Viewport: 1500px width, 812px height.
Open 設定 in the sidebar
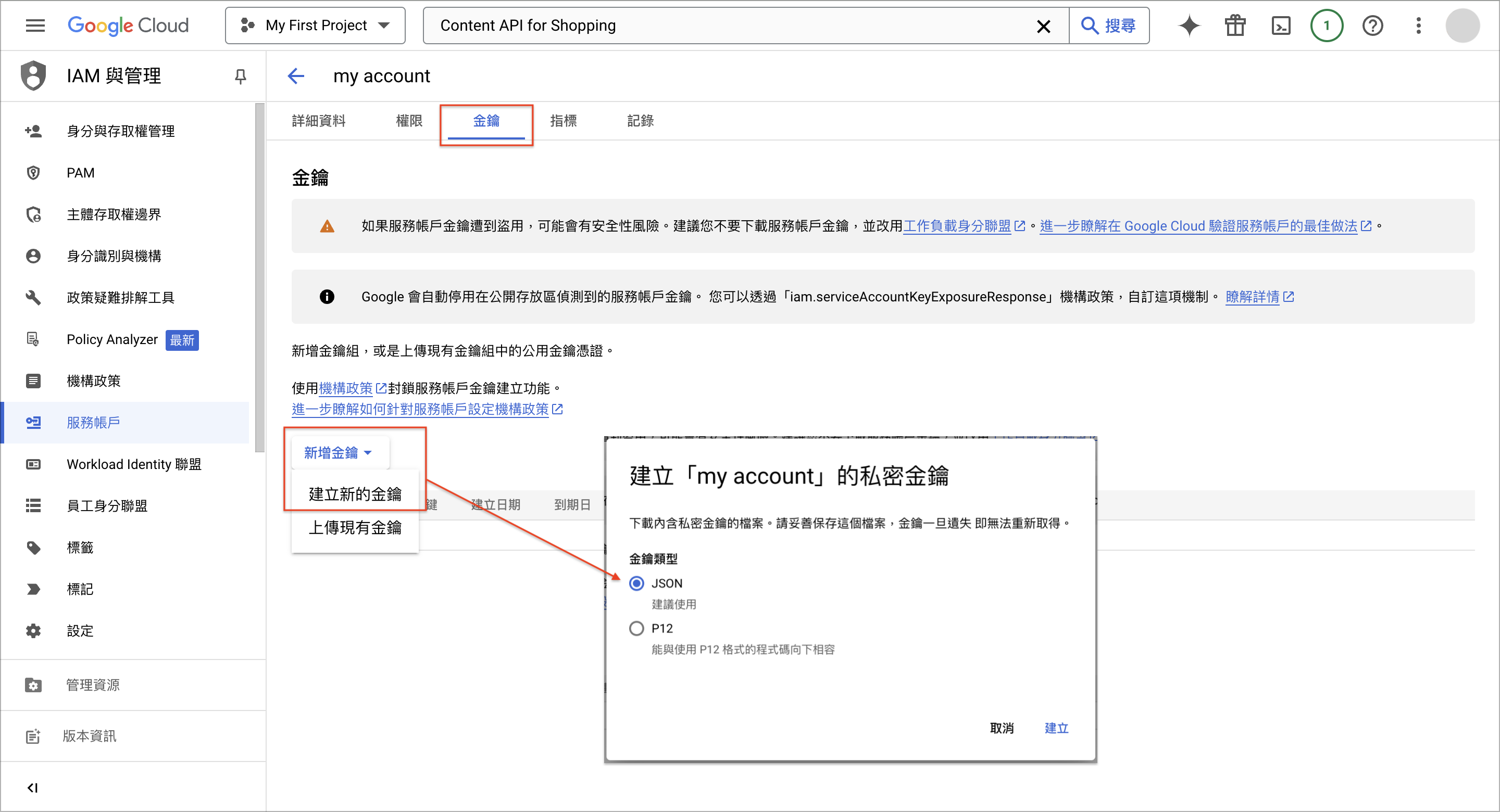(x=126, y=630)
